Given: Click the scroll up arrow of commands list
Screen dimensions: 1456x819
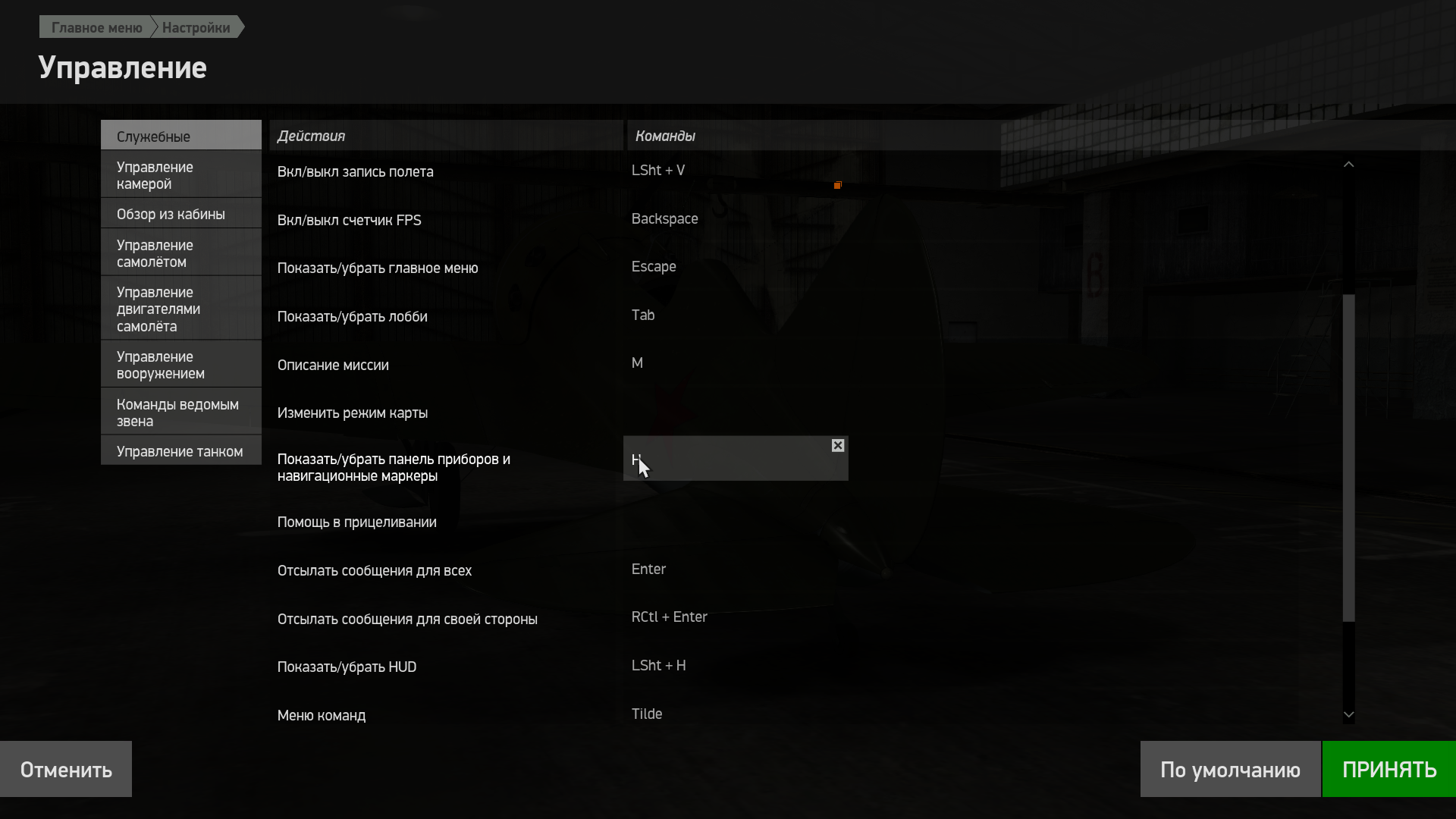Looking at the screenshot, I should click(x=1348, y=164).
